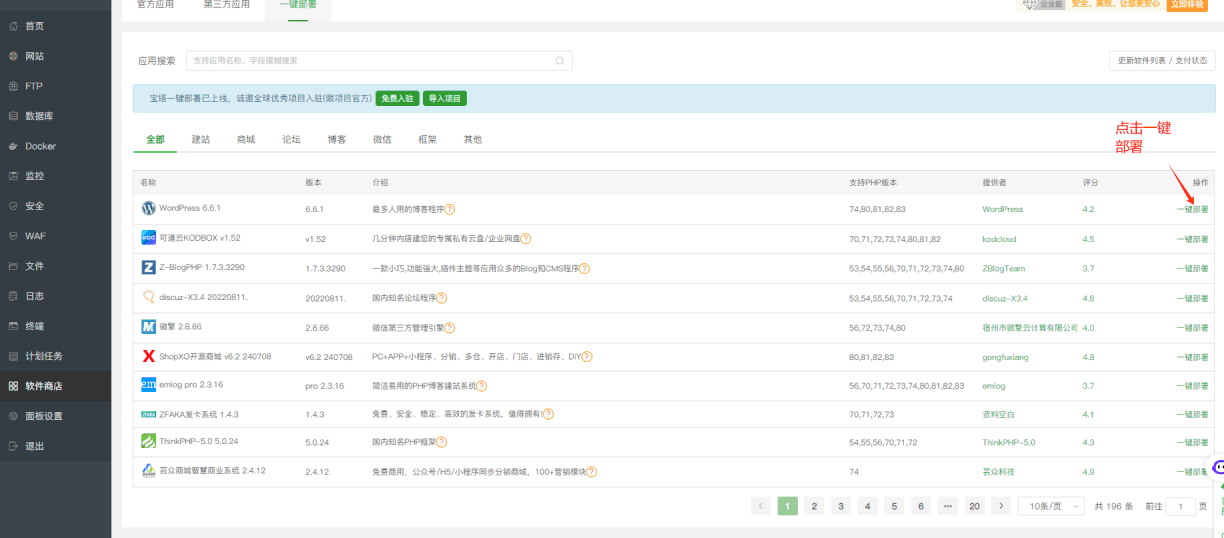This screenshot has height=538, width=1224.
Task: Click the next page arrow
Action: (1001, 506)
